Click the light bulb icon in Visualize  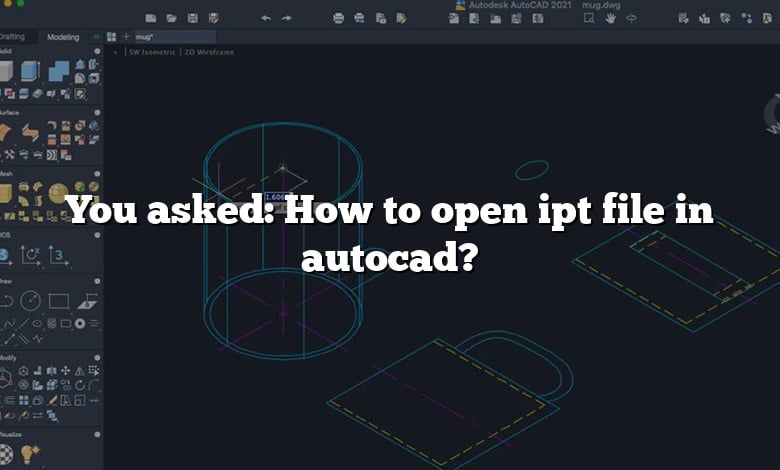point(29,455)
